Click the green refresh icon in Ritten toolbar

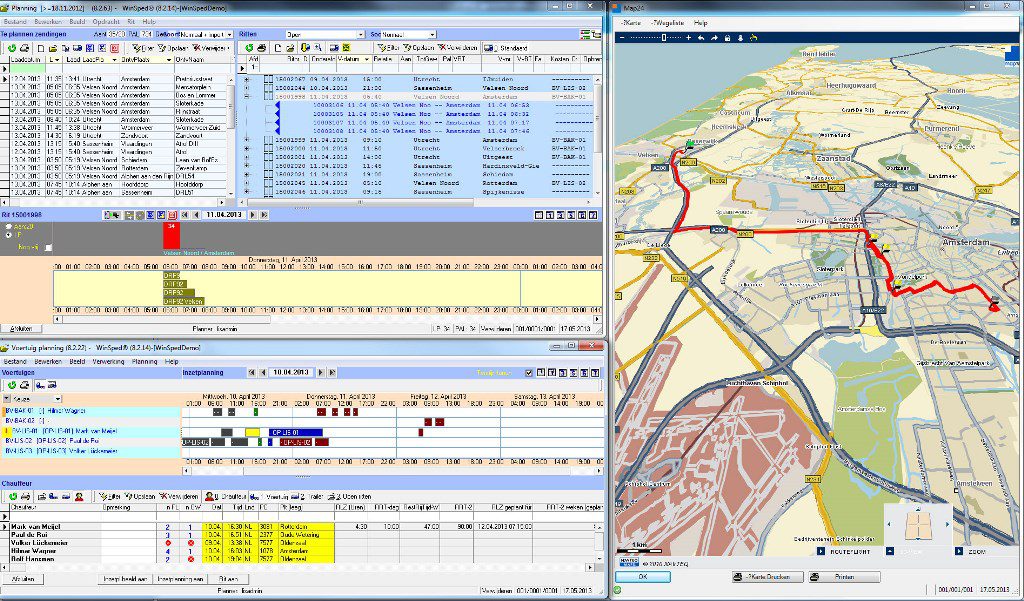tap(249, 48)
